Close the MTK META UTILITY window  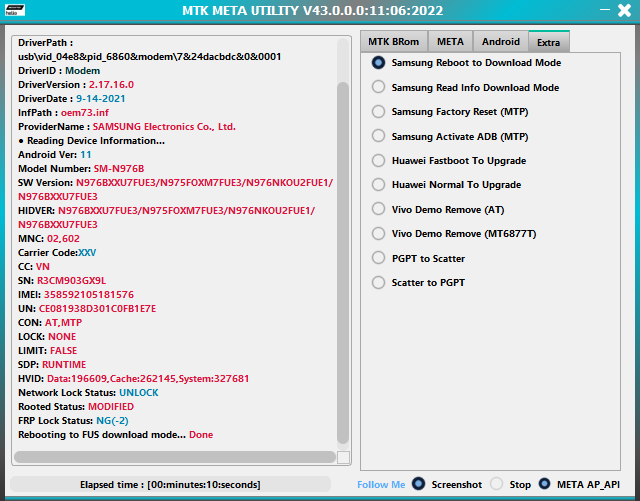click(x=624, y=10)
